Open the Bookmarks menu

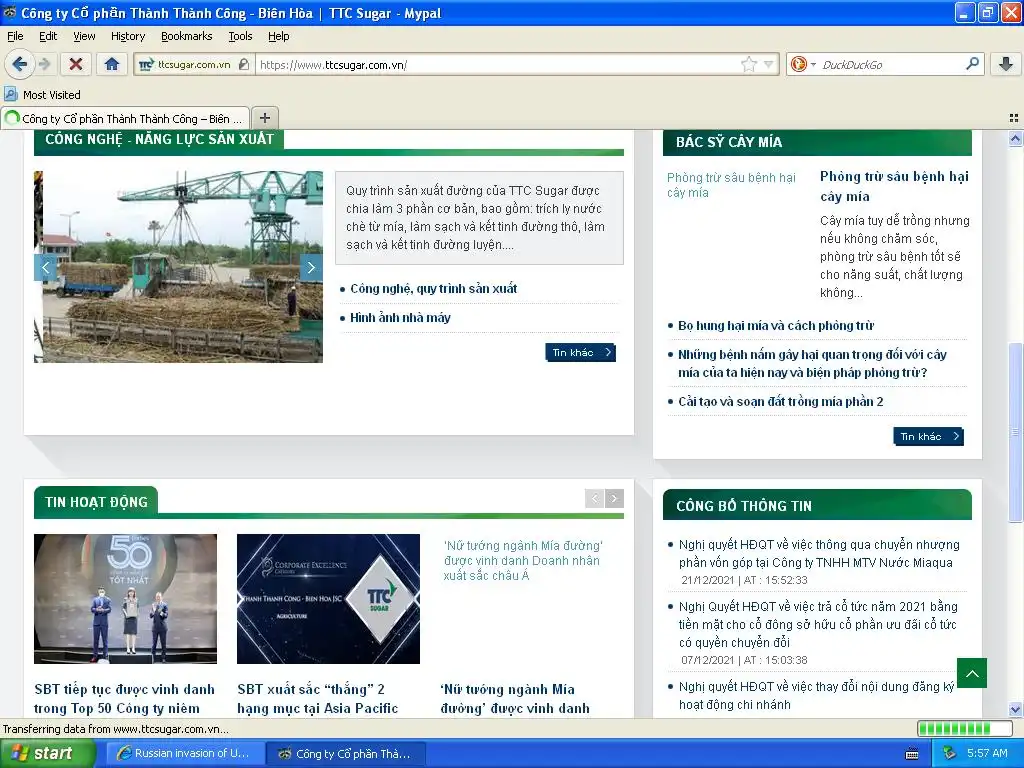[x=187, y=36]
